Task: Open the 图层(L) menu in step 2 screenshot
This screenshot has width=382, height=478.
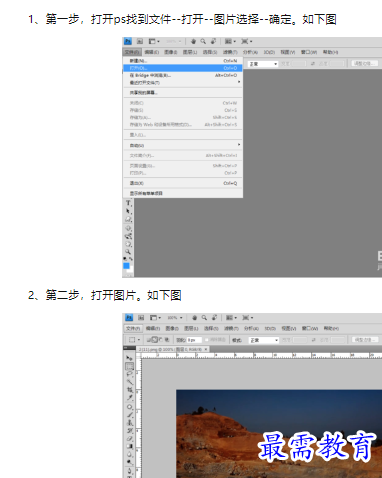Action: coord(191,329)
